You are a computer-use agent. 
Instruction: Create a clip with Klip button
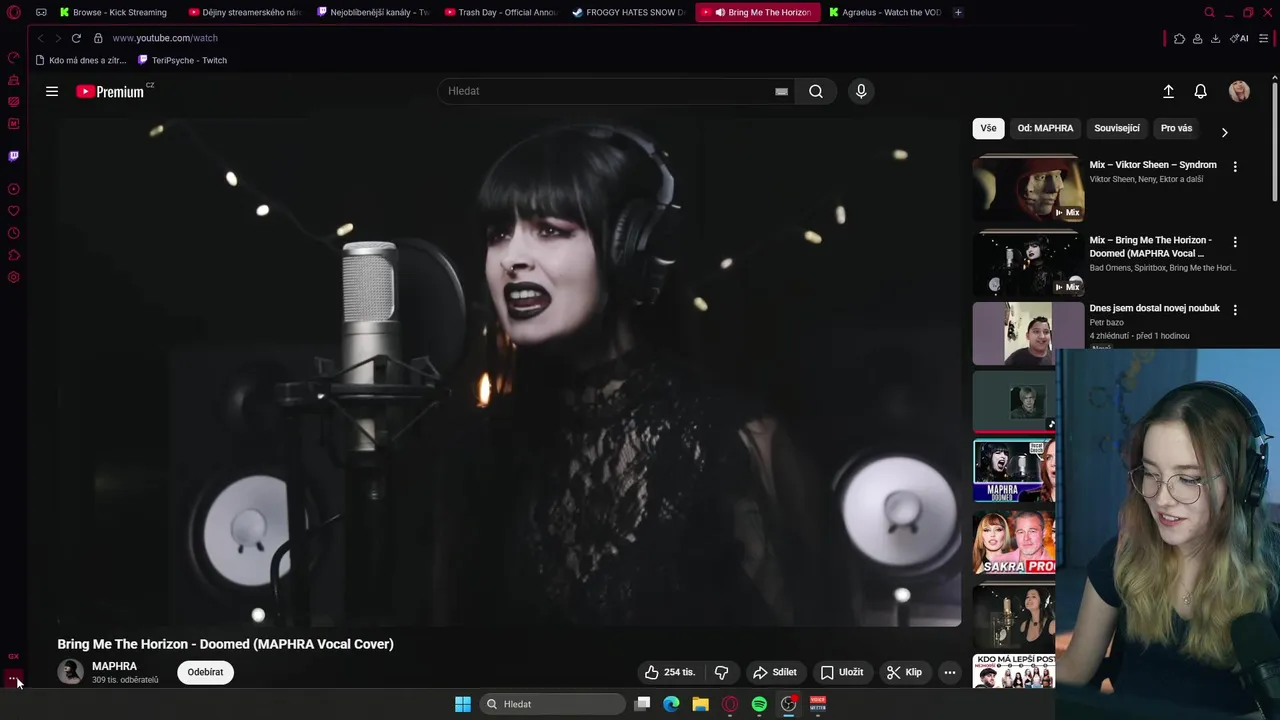(x=904, y=672)
